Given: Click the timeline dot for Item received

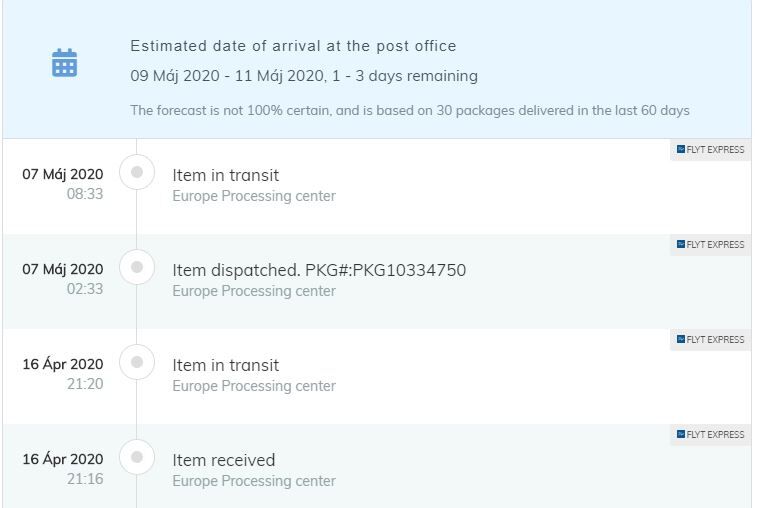Looking at the screenshot, I should 137,457.
